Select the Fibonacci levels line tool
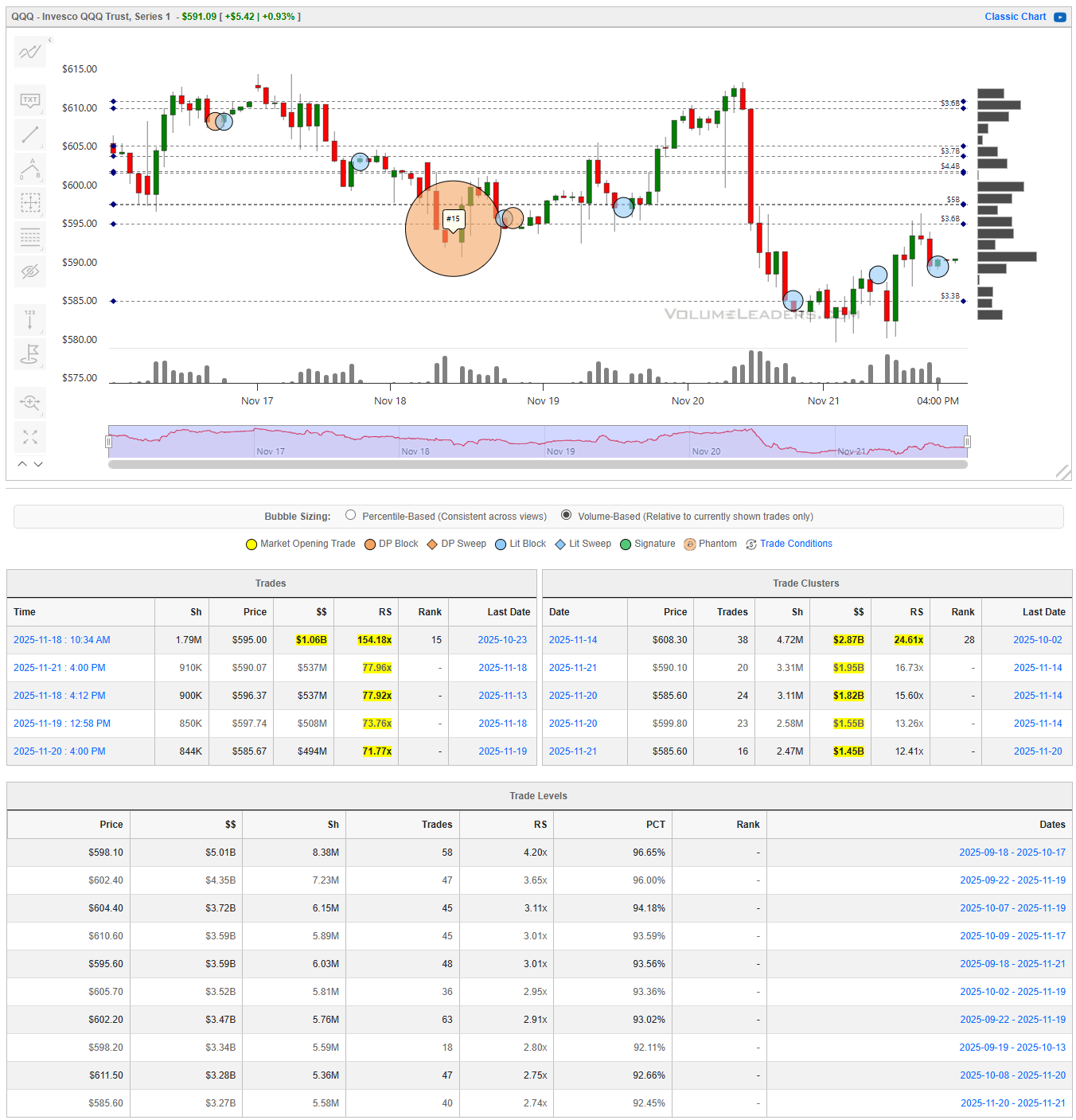 30,237
